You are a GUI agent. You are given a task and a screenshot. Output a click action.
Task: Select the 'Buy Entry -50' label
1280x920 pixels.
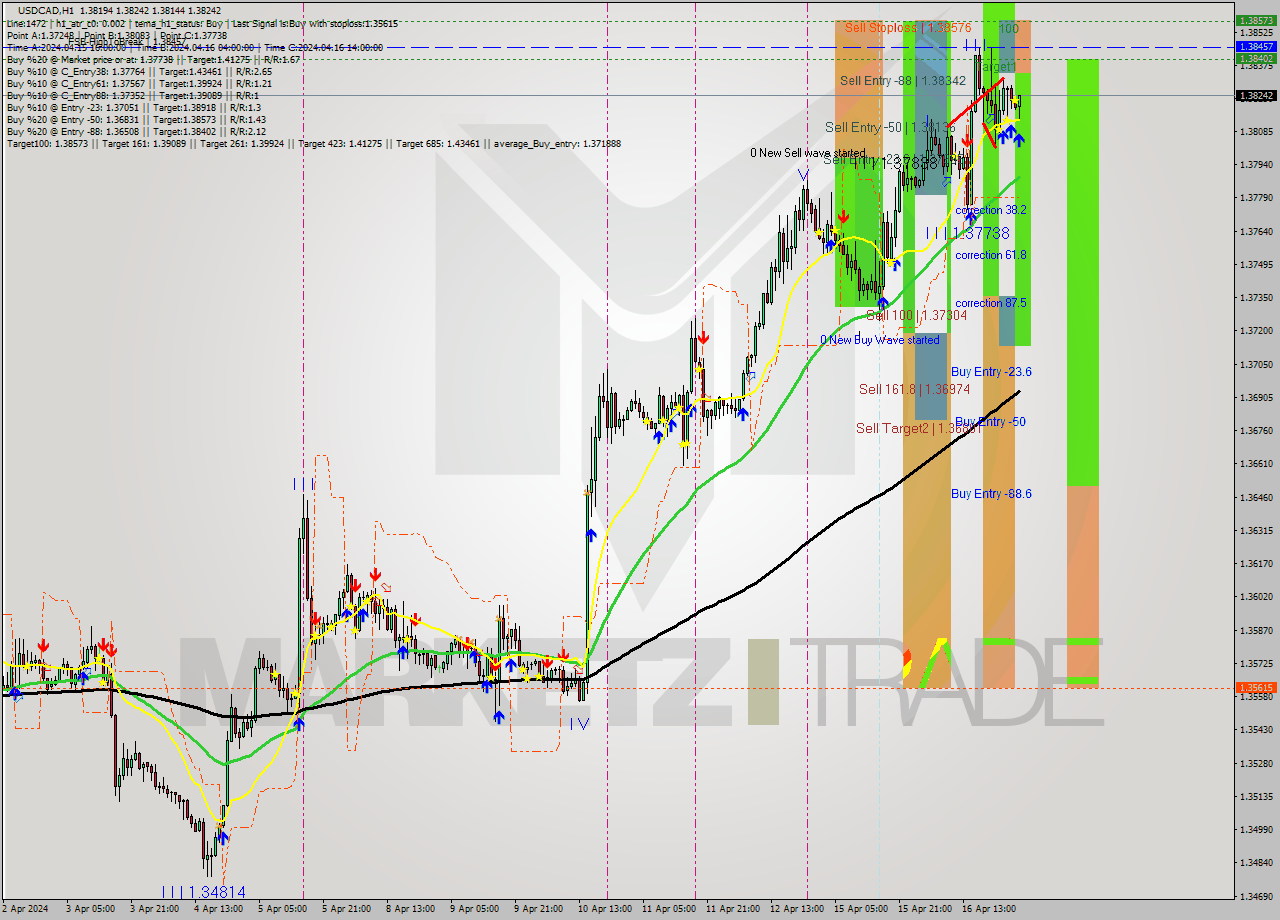coord(990,421)
